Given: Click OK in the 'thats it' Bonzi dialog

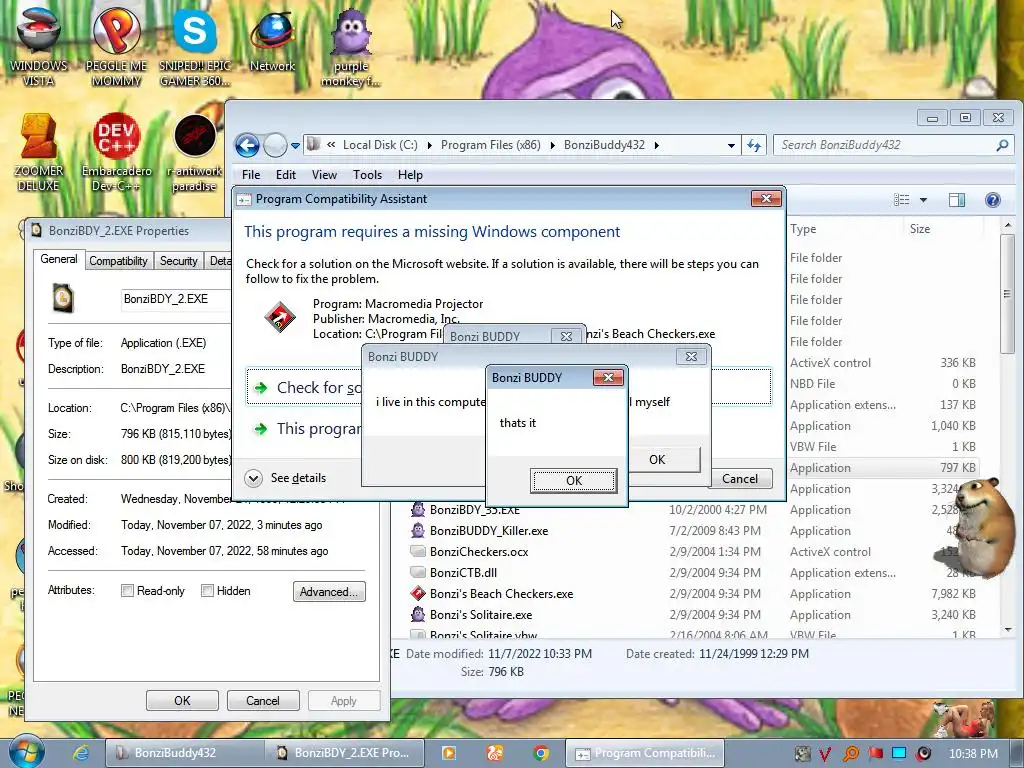Looking at the screenshot, I should pos(573,481).
